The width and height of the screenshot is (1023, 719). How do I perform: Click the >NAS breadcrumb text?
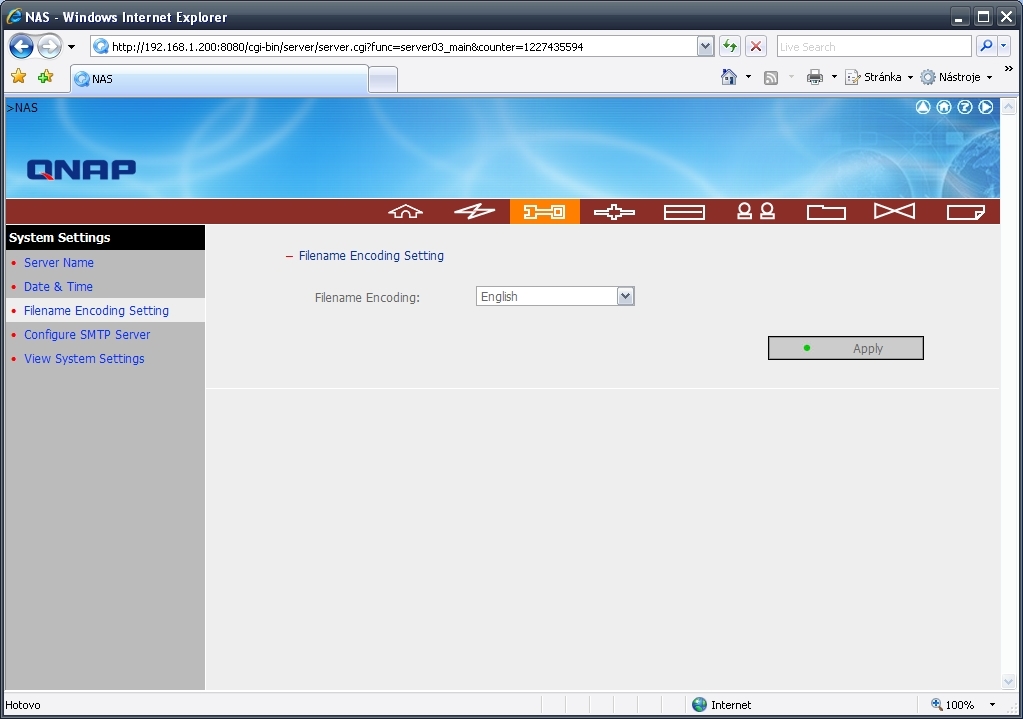click(22, 108)
